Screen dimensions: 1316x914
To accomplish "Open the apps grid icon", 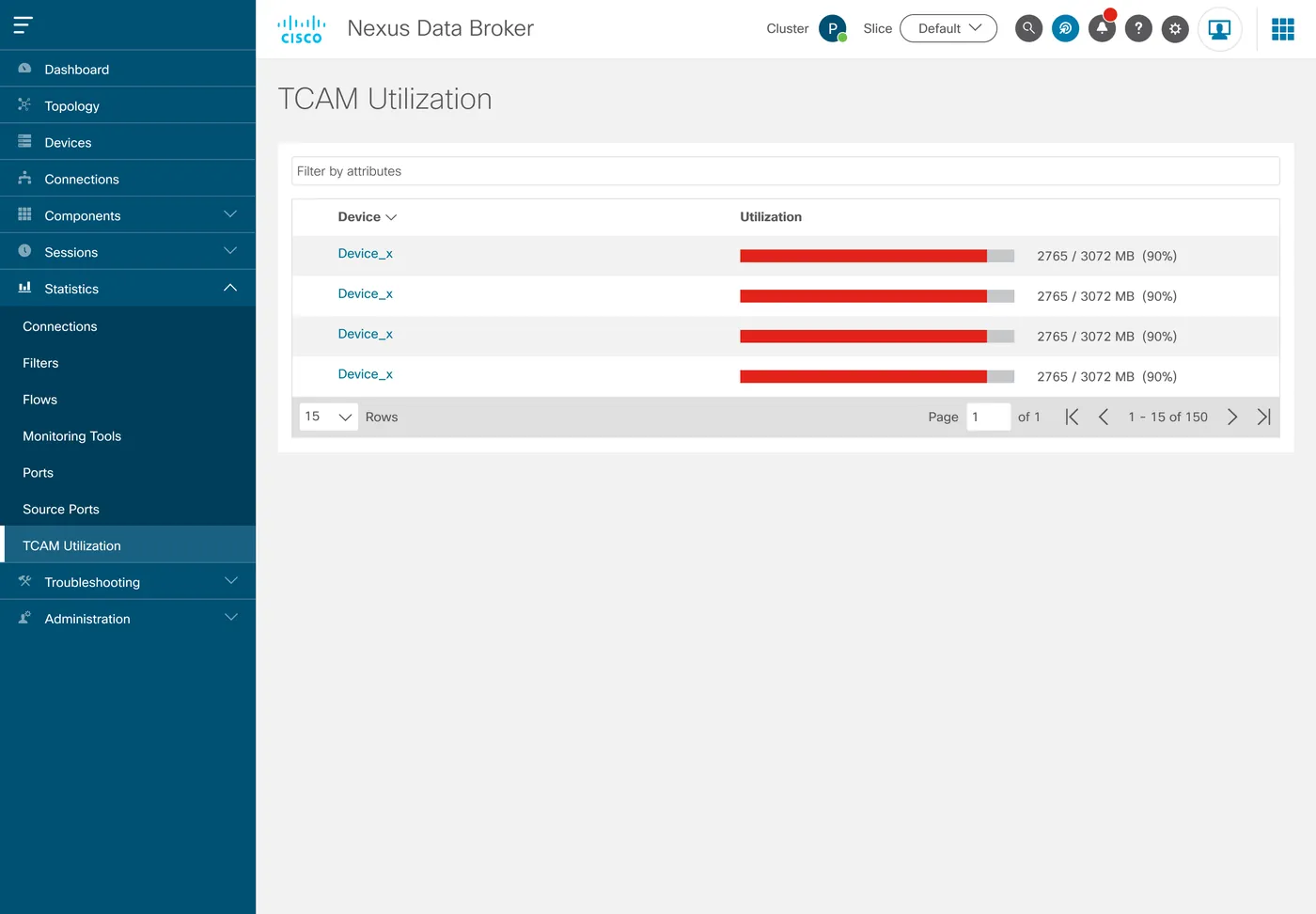I will tap(1283, 29).
